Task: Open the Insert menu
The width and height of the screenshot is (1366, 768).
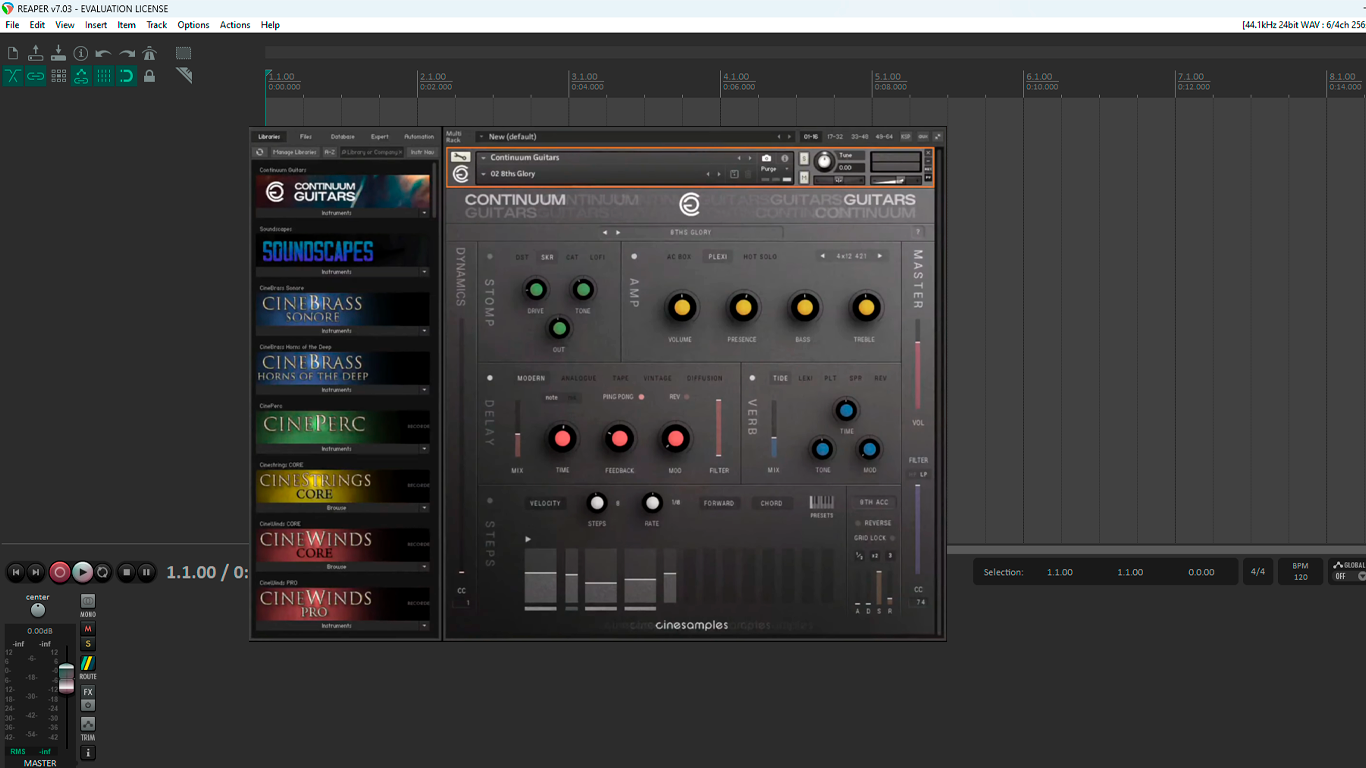Action: pyautogui.click(x=96, y=25)
